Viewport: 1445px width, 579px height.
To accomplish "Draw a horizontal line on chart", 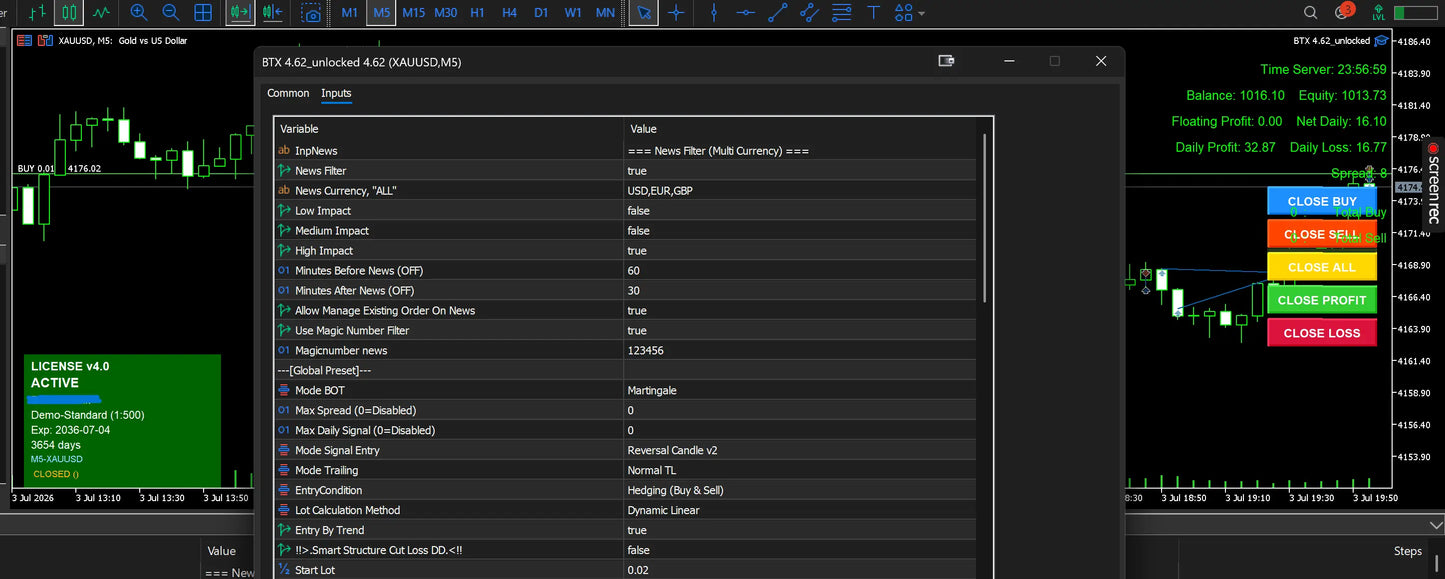I will click(x=746, y=13).
